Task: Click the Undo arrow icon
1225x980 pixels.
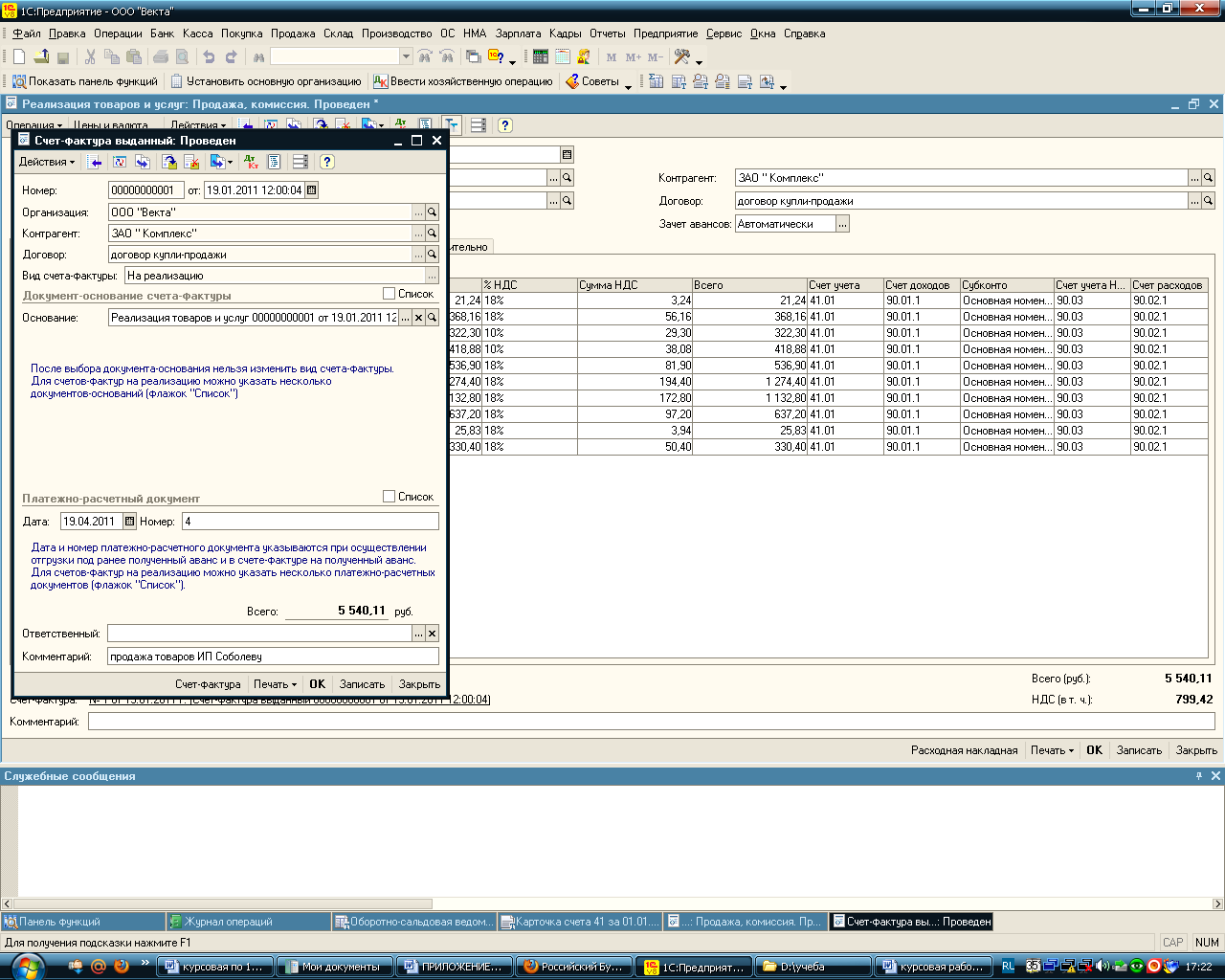Action: (209, 56)
